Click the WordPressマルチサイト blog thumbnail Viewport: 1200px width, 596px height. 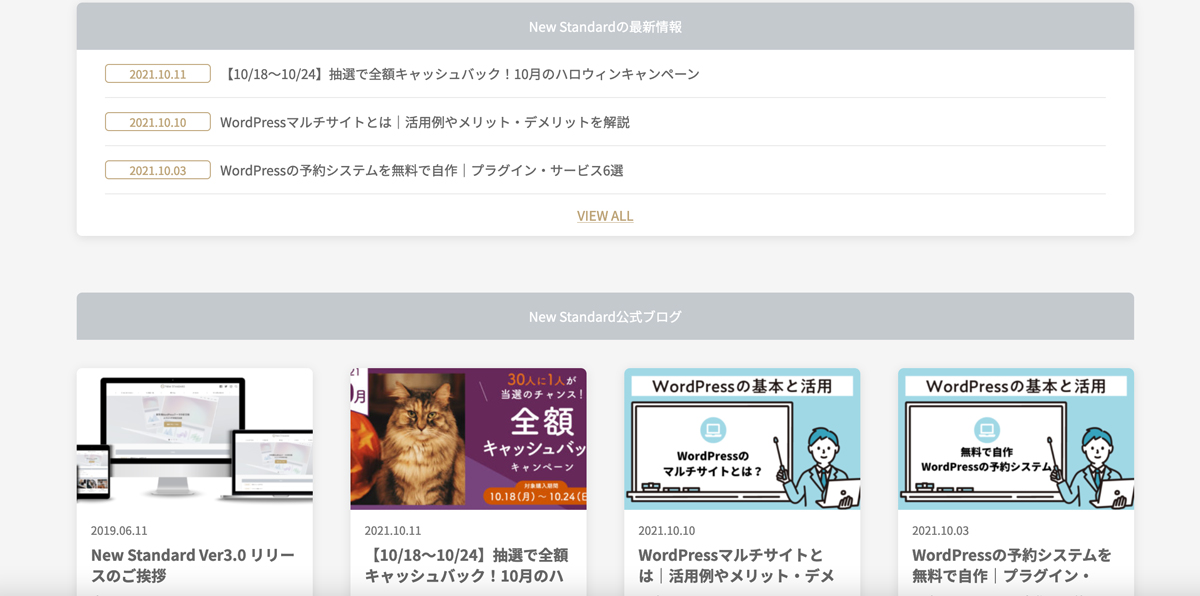[741, 440]
